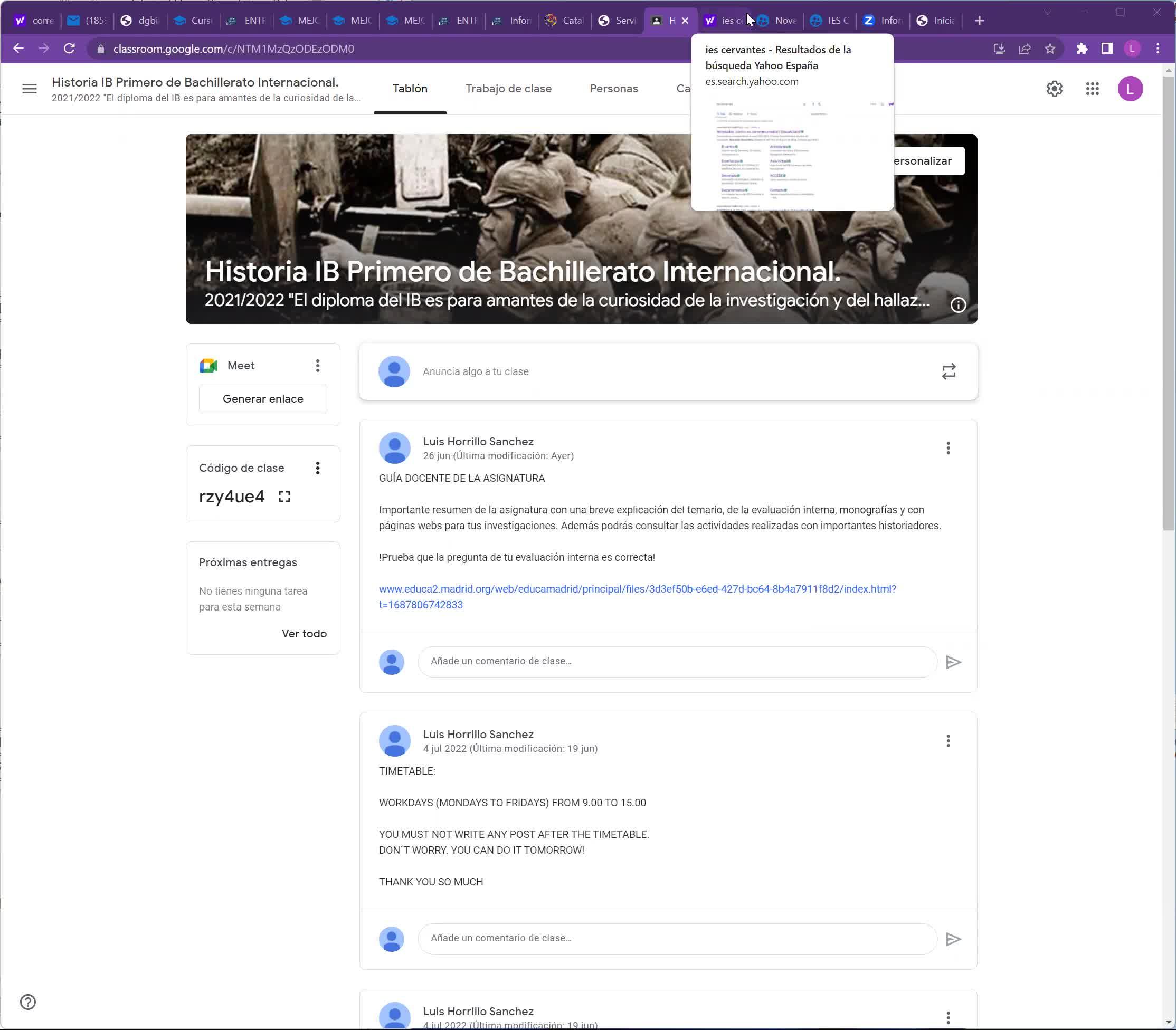The width and height of the screenshot is (1176, 1030).
Task: Open the help question mark icon
Action: pos(27,1003)
